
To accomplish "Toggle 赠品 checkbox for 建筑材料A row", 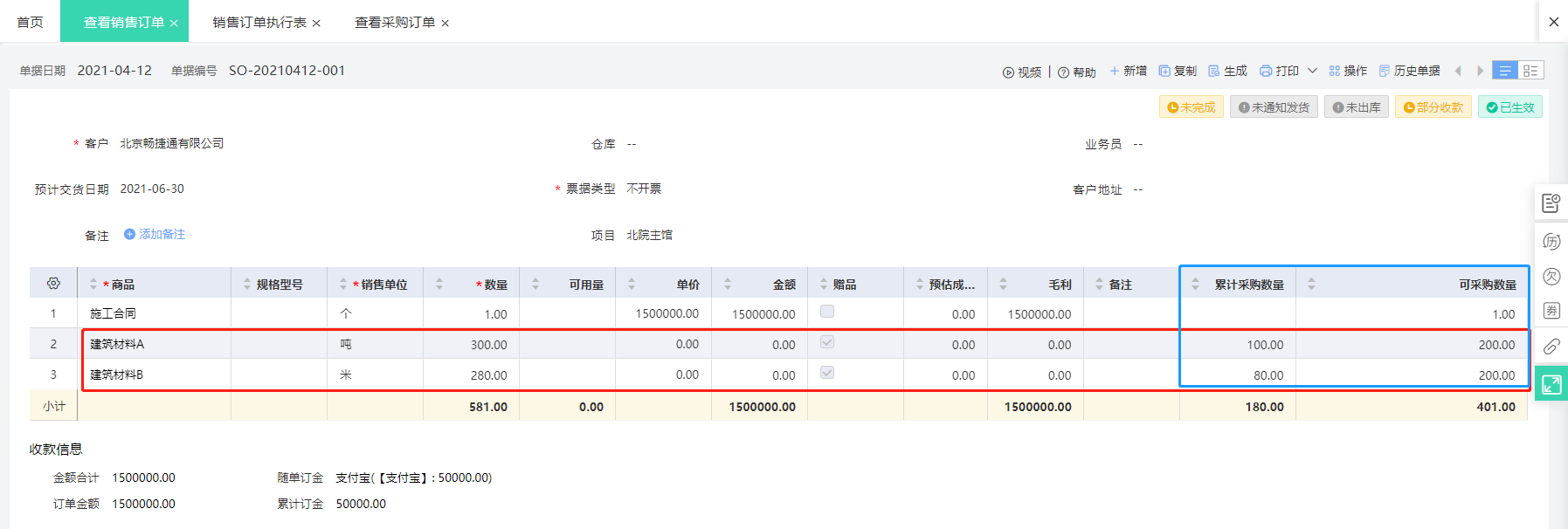I will tap(827, 342).
